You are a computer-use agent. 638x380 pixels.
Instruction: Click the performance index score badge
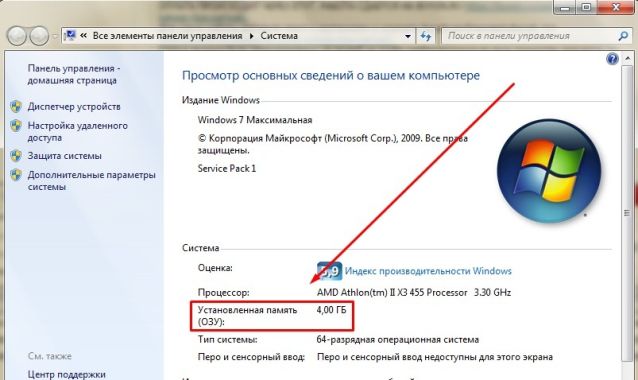point(329,271)
